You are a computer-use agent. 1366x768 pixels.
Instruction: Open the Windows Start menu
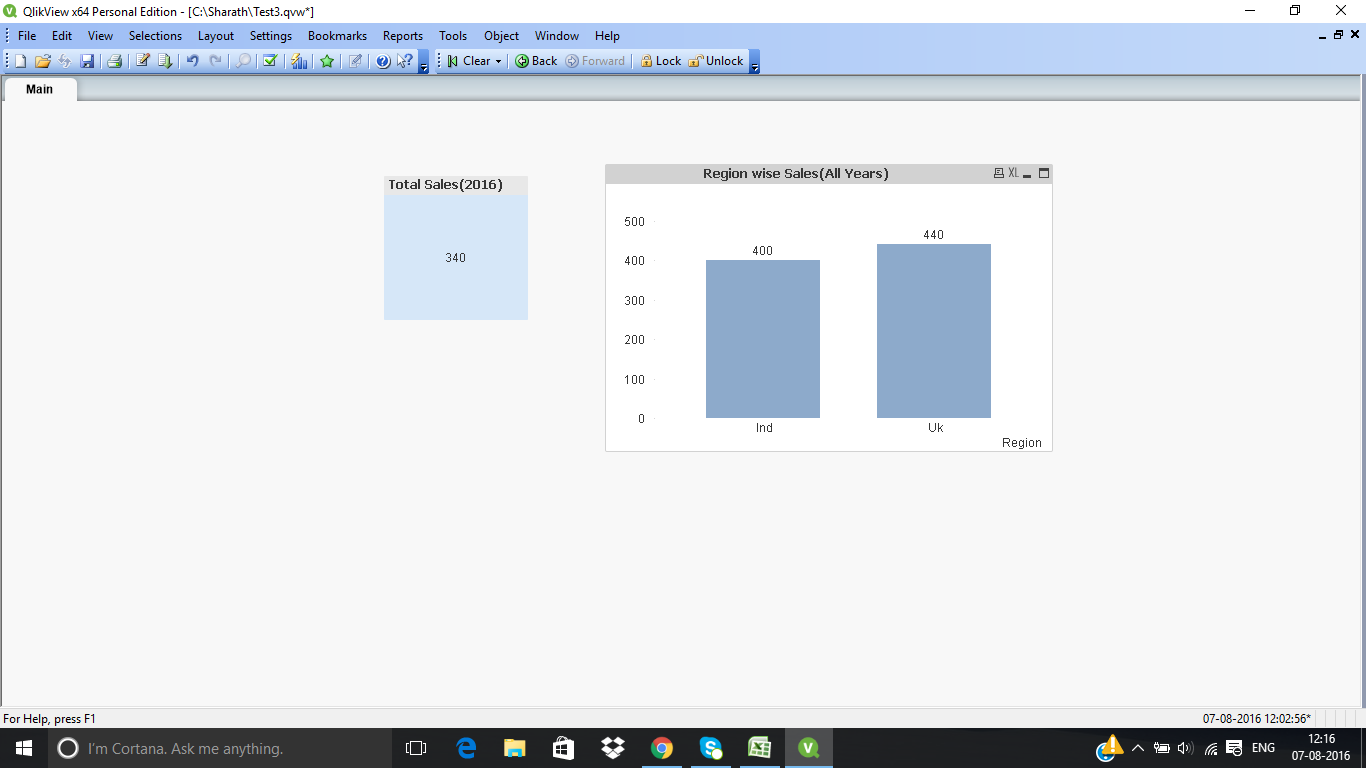pos(24,748)
